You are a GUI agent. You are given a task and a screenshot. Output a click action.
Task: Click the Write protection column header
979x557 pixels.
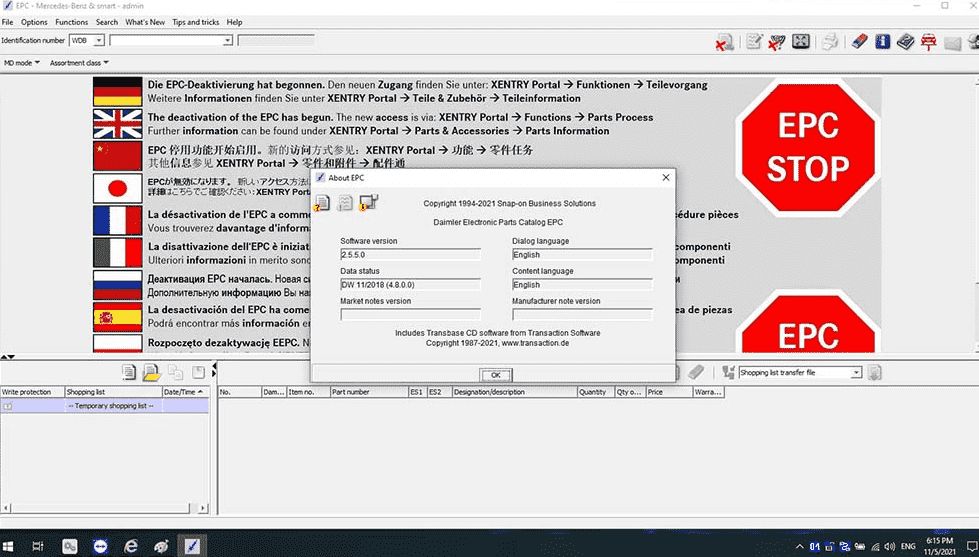coord(32,392)
